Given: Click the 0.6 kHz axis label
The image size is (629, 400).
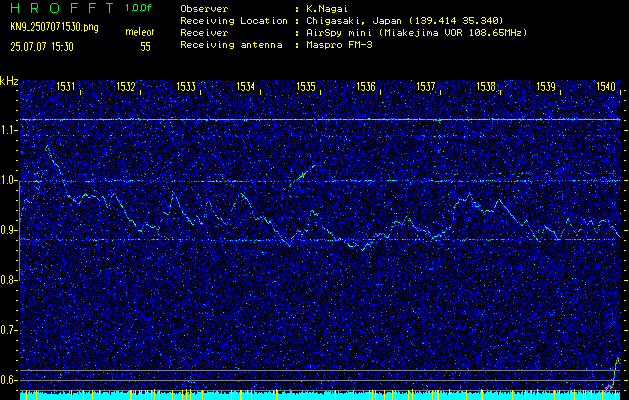Looking at the screenshot, I should pos(8,380).
